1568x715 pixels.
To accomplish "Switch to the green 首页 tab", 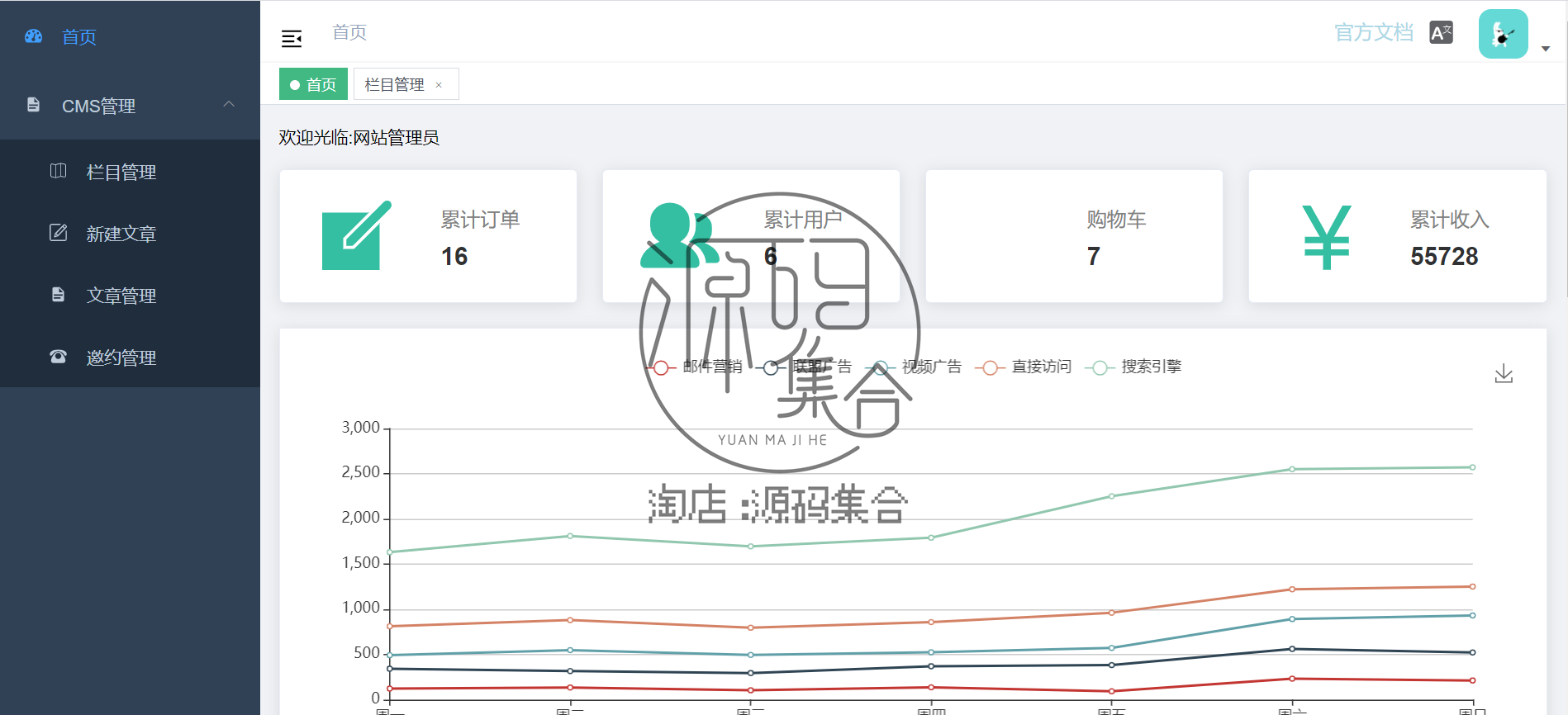I will tap(313, 84).
